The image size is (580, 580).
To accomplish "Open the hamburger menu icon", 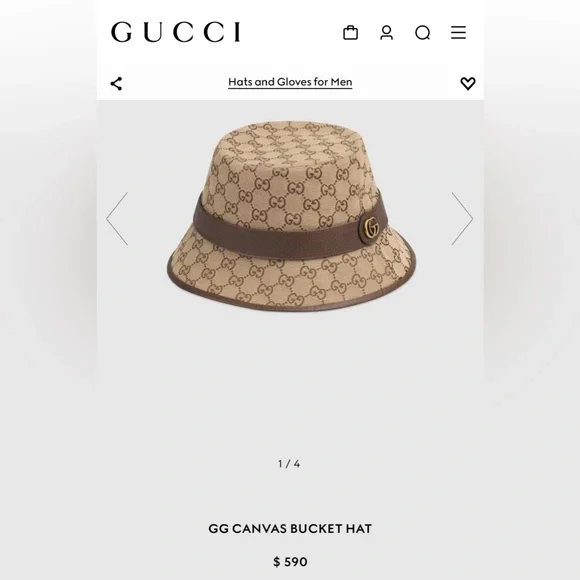I will (x=458, y=33).
